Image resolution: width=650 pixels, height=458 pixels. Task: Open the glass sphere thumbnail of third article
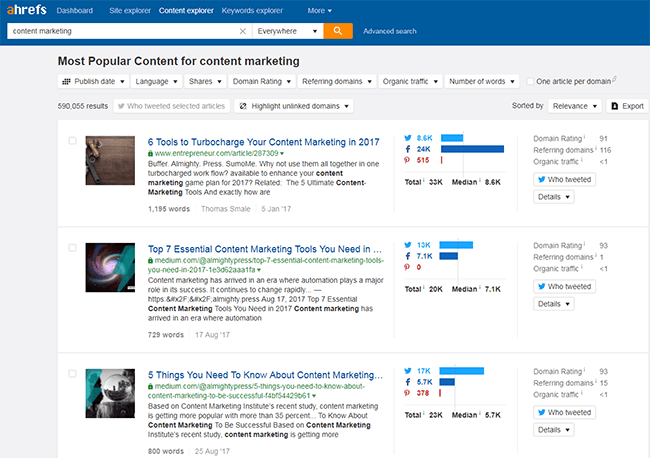(x=110, y=393)
